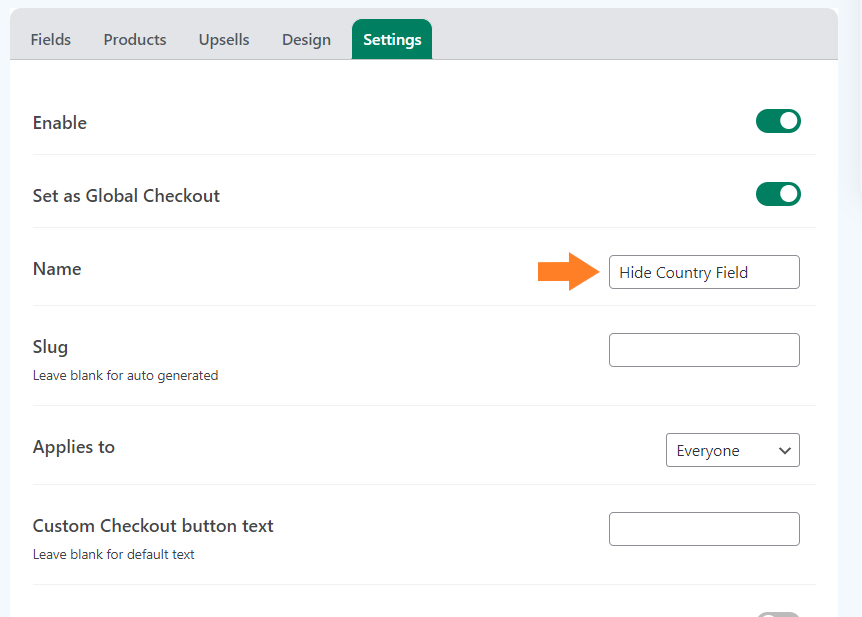Click the Enable setting label

click(x=59, y=123)
